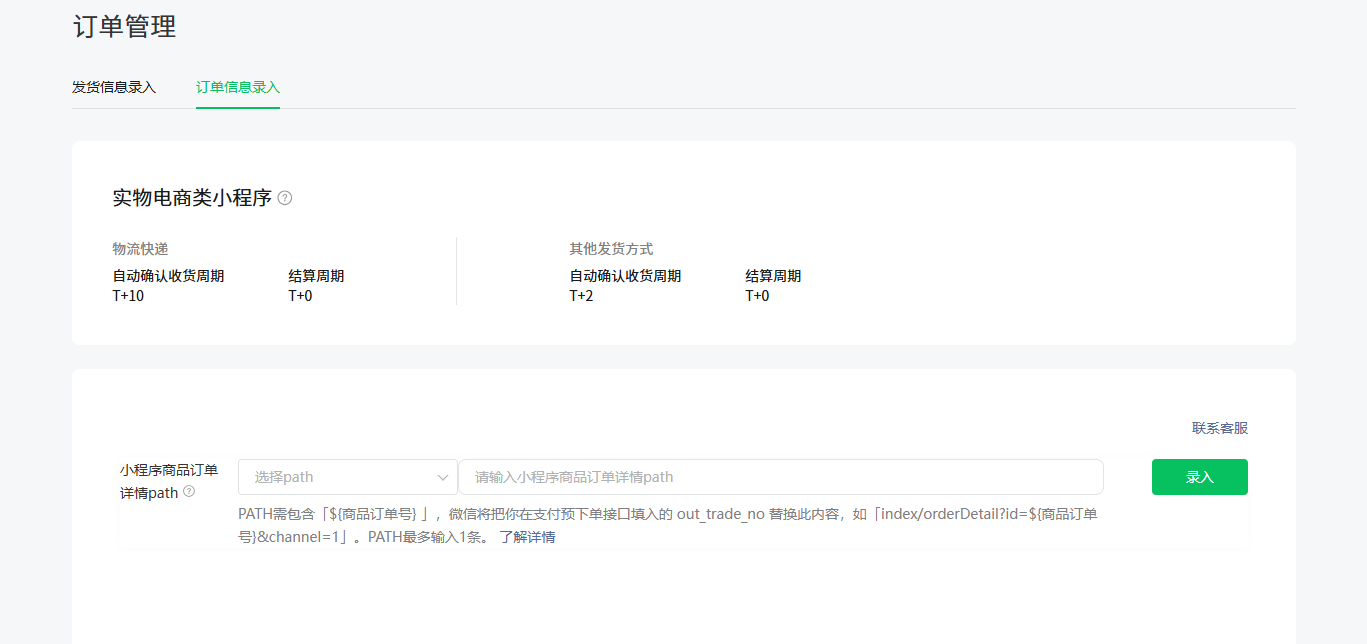Open the 联系客服 link
1367x644 pixels.
pos(1219,428)
